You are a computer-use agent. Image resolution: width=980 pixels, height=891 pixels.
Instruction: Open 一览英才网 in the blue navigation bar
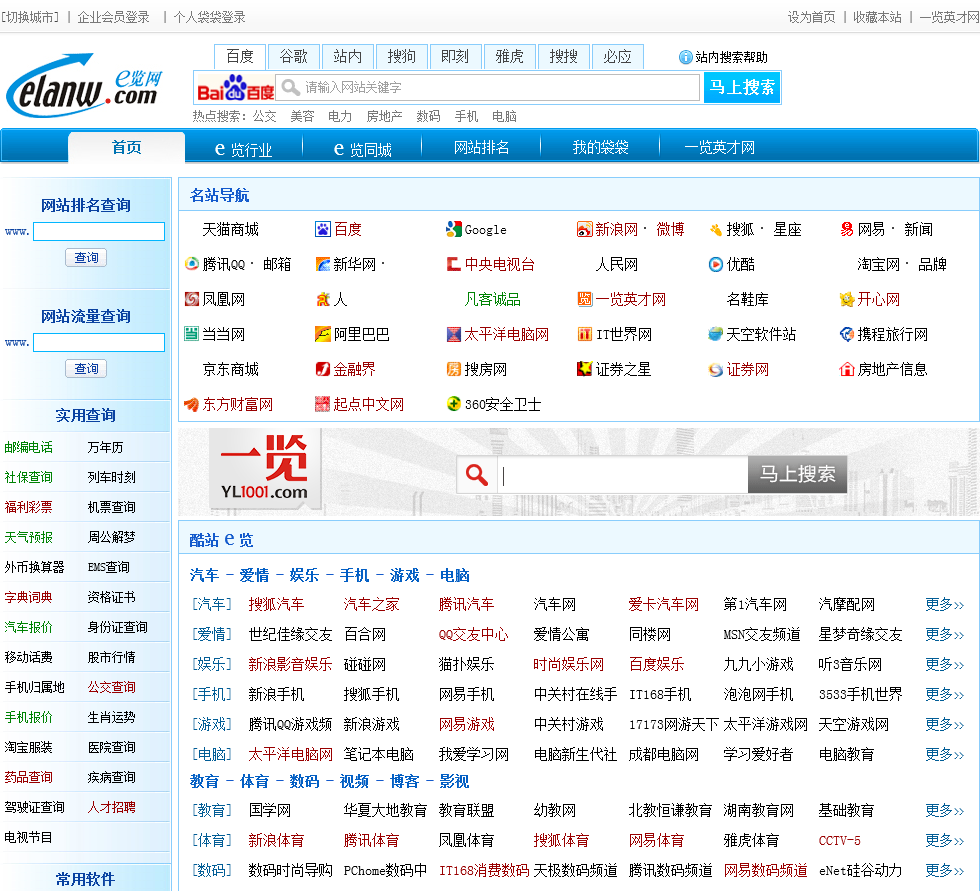pyautogui.click(x=719, y=147)
